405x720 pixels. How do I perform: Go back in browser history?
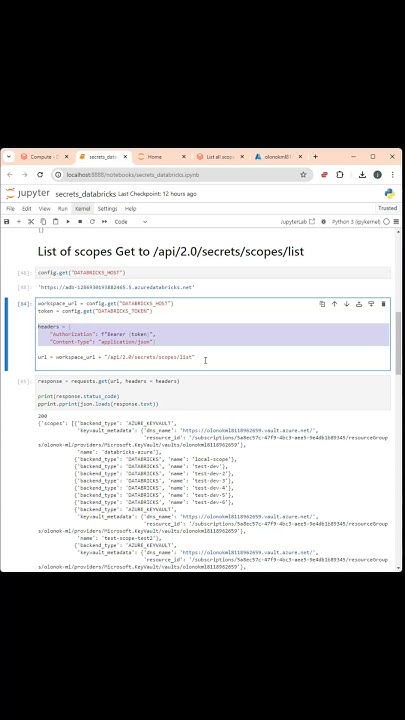click(10, 175)
